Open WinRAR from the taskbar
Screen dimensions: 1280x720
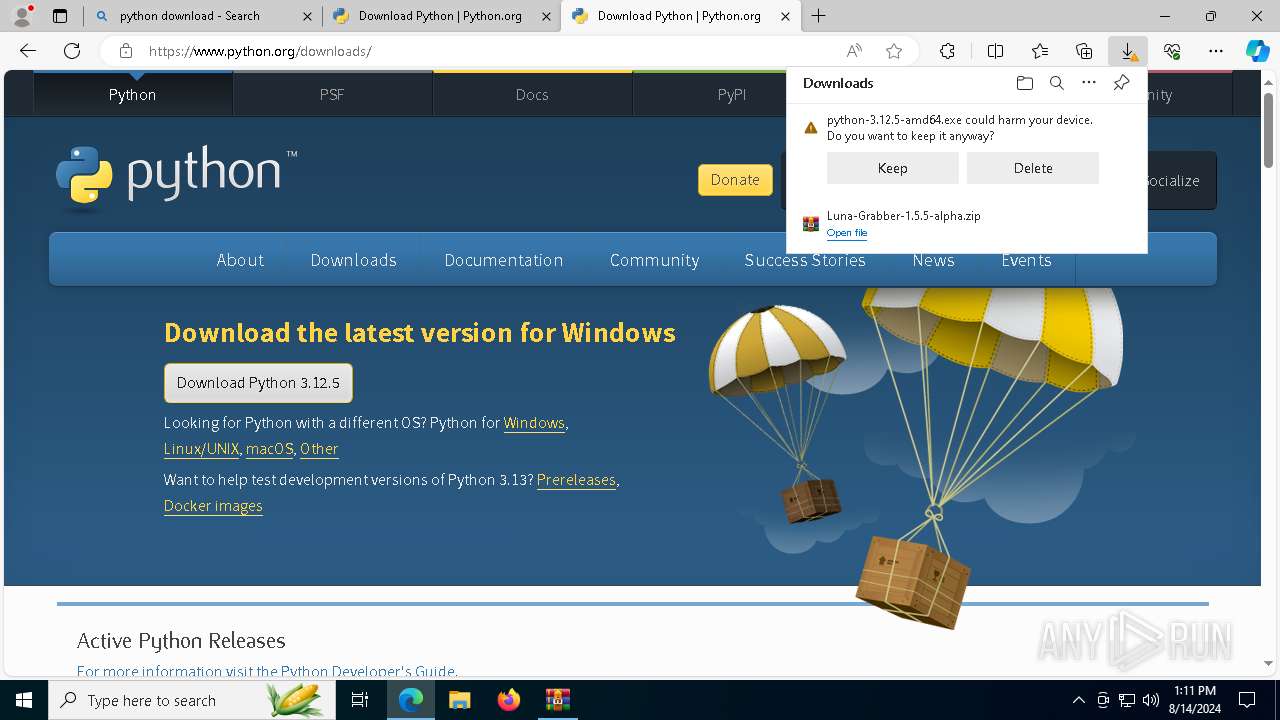[x=557, y=700]
